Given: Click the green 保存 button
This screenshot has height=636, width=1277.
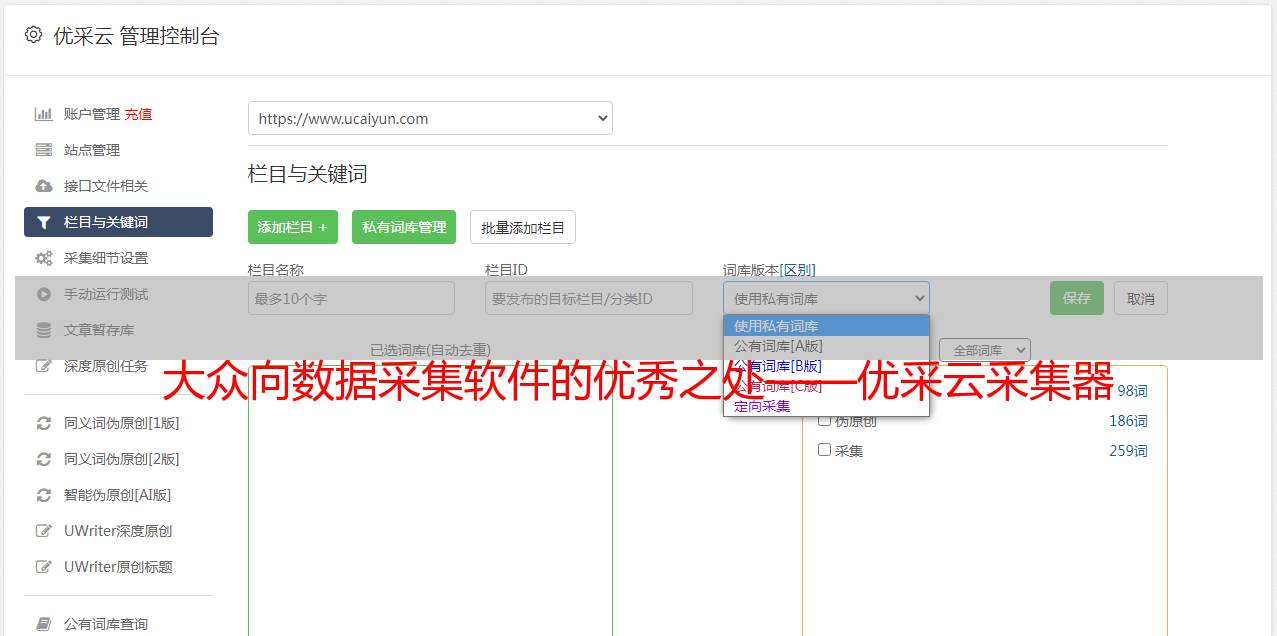Looking at the screenshot, I should 1077,298.
